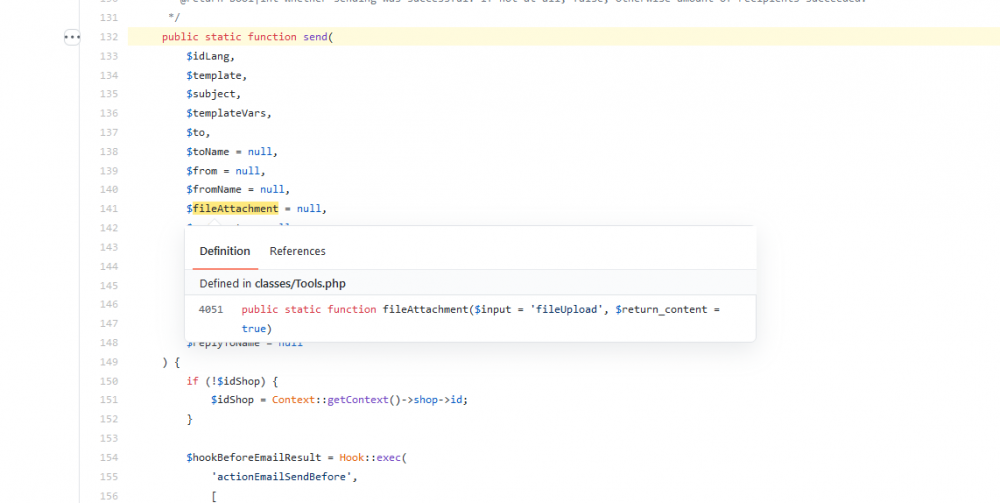
Task: Select line number 141
Action: pos(109,208)
